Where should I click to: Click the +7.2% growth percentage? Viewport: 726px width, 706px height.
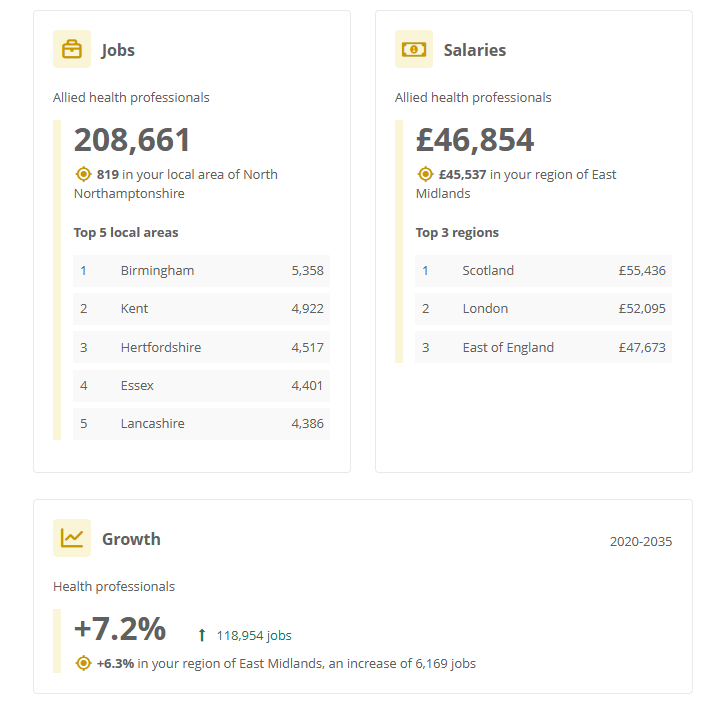click(x=120, y=629)
